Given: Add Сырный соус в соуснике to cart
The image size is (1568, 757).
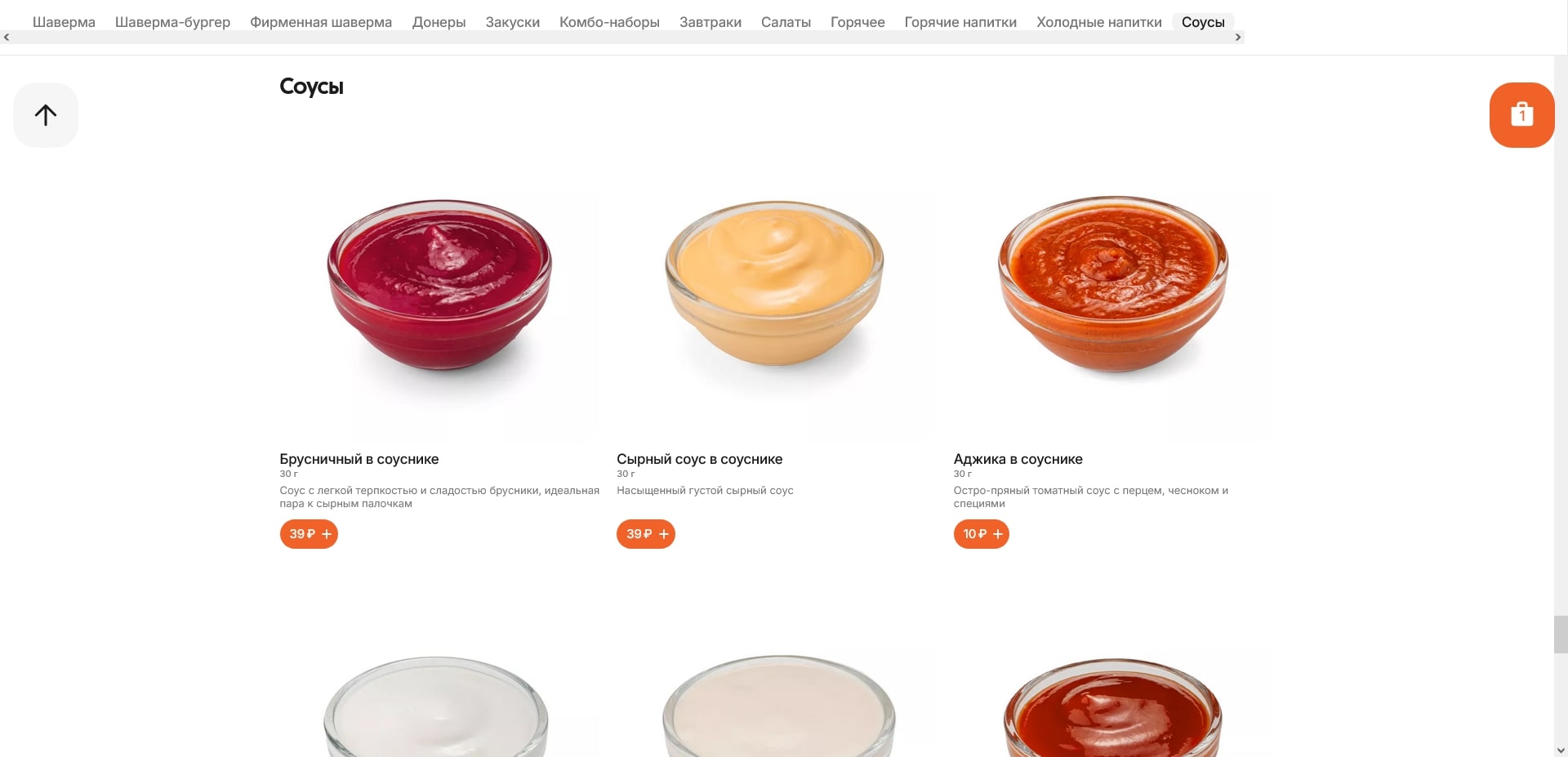Looking at the screenshot, I should coord(646,534).
